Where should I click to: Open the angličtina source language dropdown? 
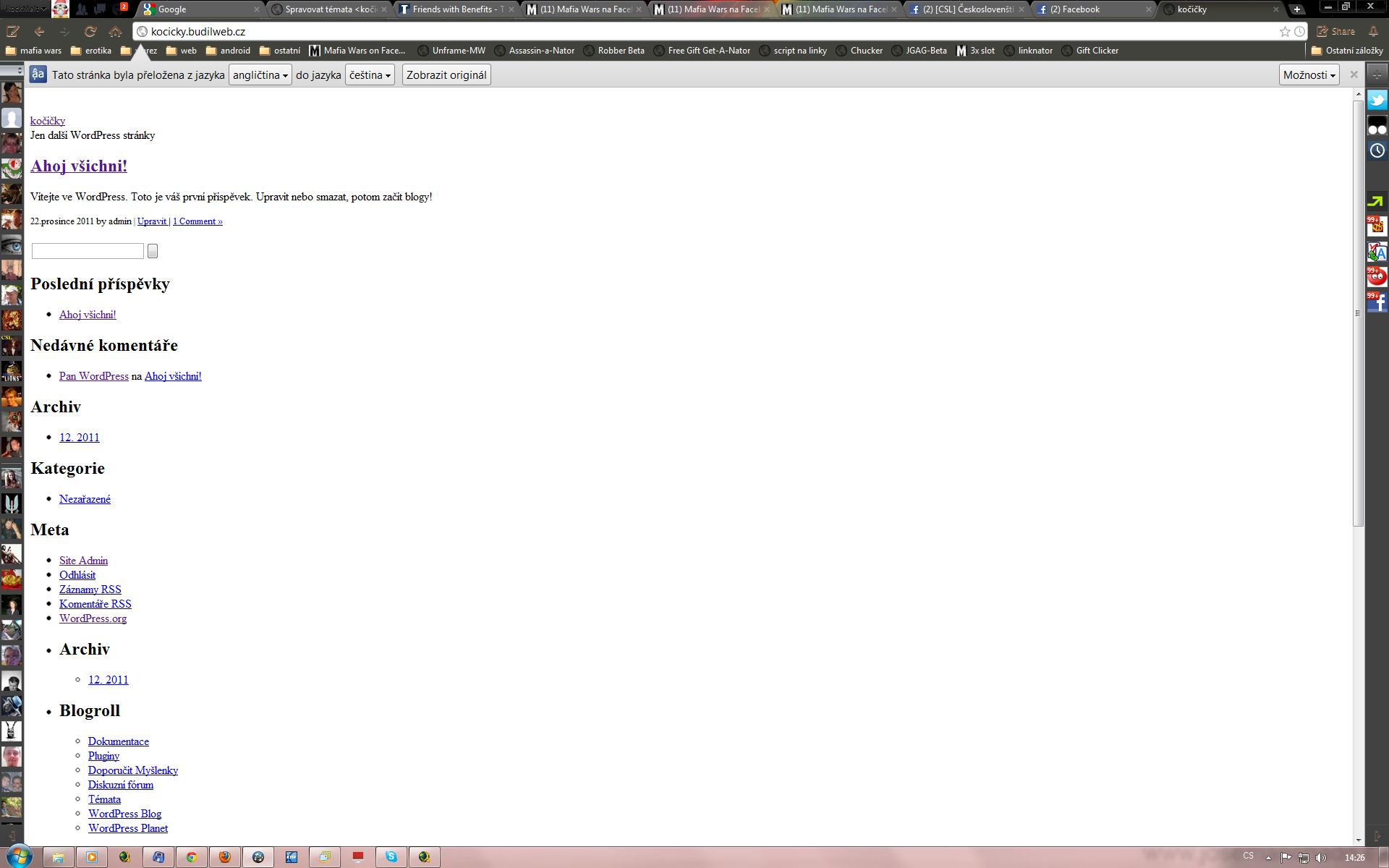(260, 75)
